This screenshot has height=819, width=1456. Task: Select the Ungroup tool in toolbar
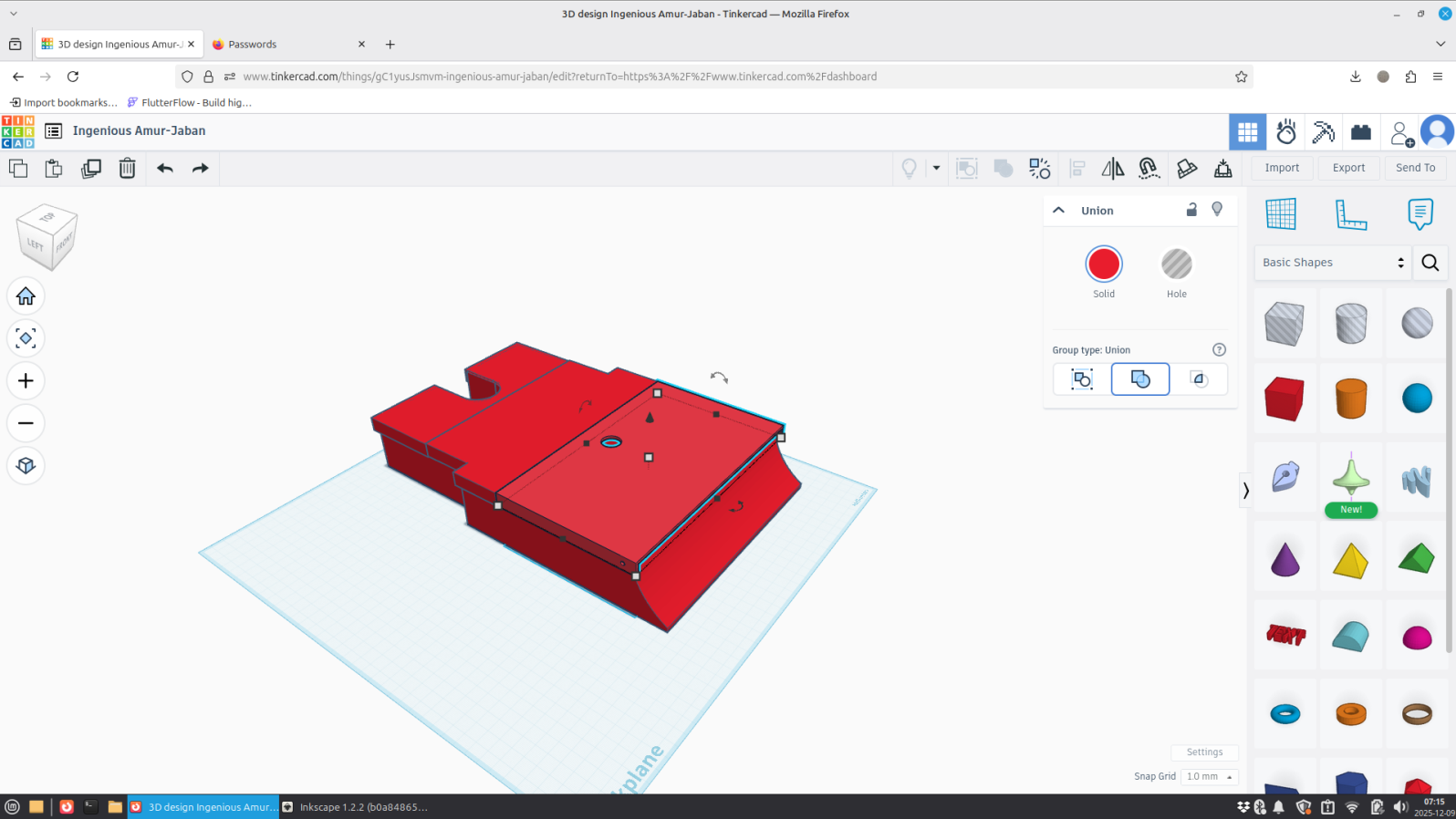tap(1039, 169)
